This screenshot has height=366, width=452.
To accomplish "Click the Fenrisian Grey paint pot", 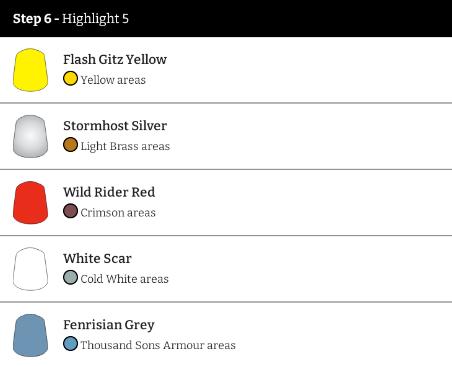I will tap(30, 335).
